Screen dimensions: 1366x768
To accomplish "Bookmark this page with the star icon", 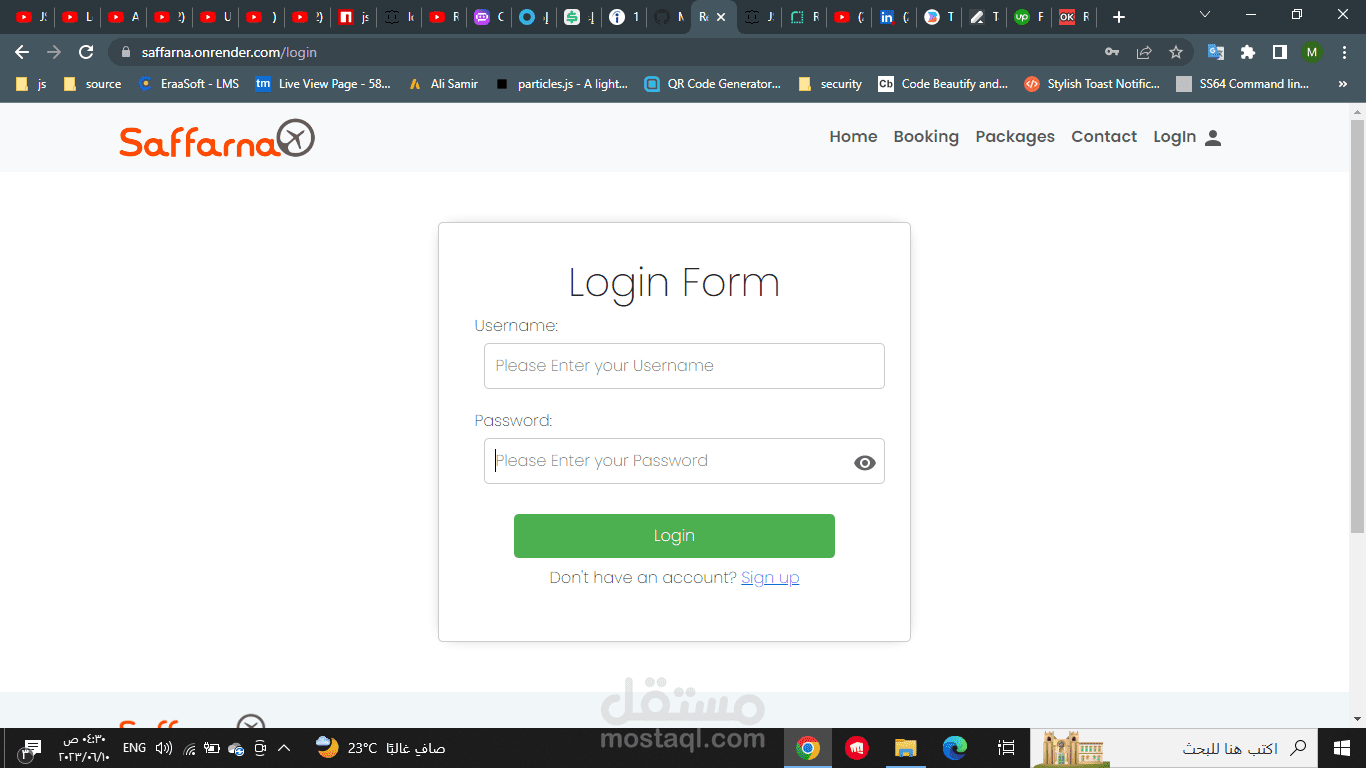I will pyautogui.click(x=1176, y=52).
